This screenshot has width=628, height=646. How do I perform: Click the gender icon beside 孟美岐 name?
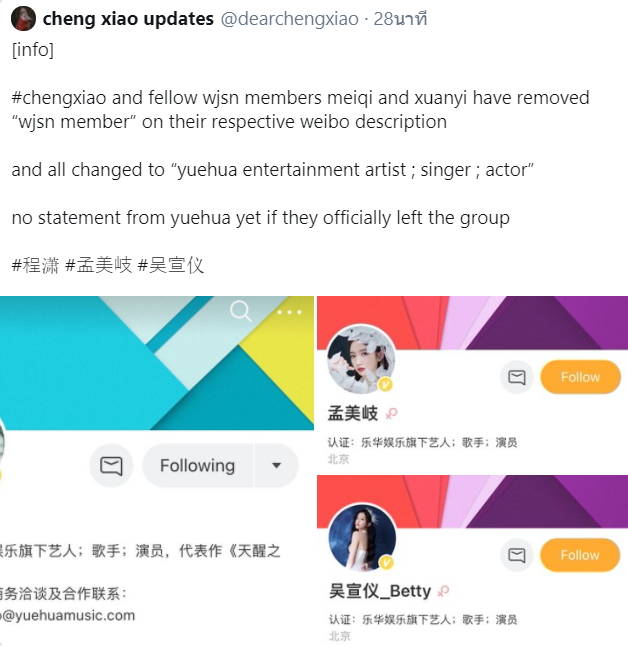(391, 413)
